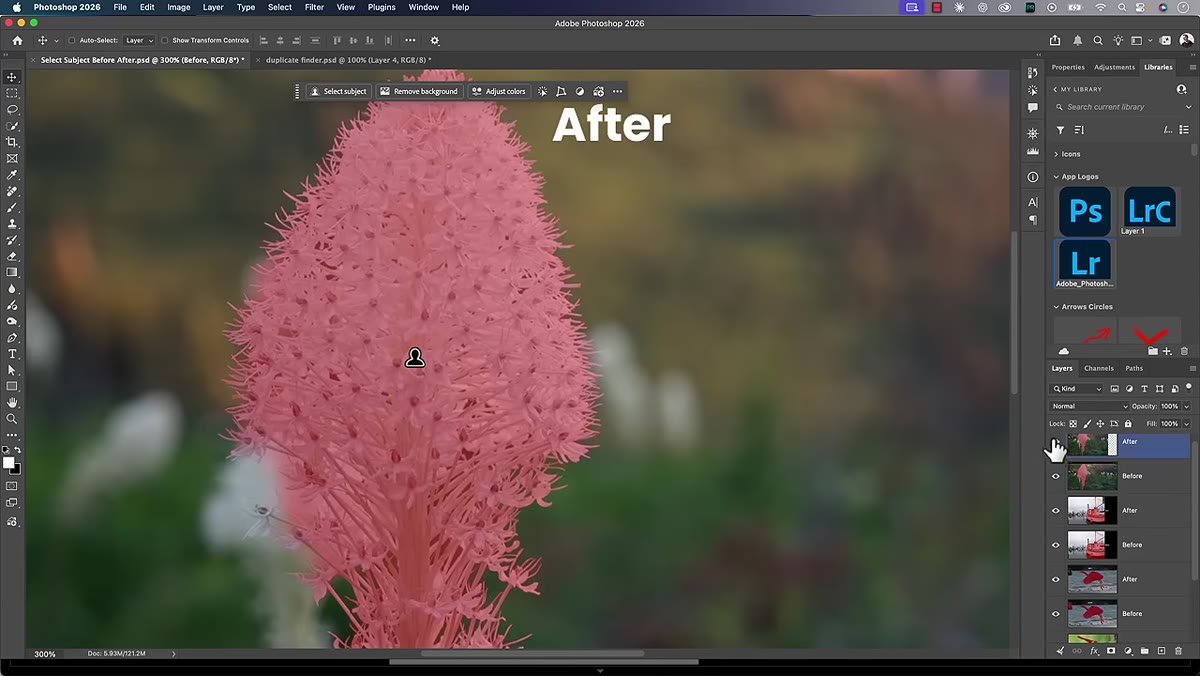This screenshot has height=676, width=1200.
Task: Select the LrC Layer 1 library thumbnail
Action: (x=1148, y=211)
